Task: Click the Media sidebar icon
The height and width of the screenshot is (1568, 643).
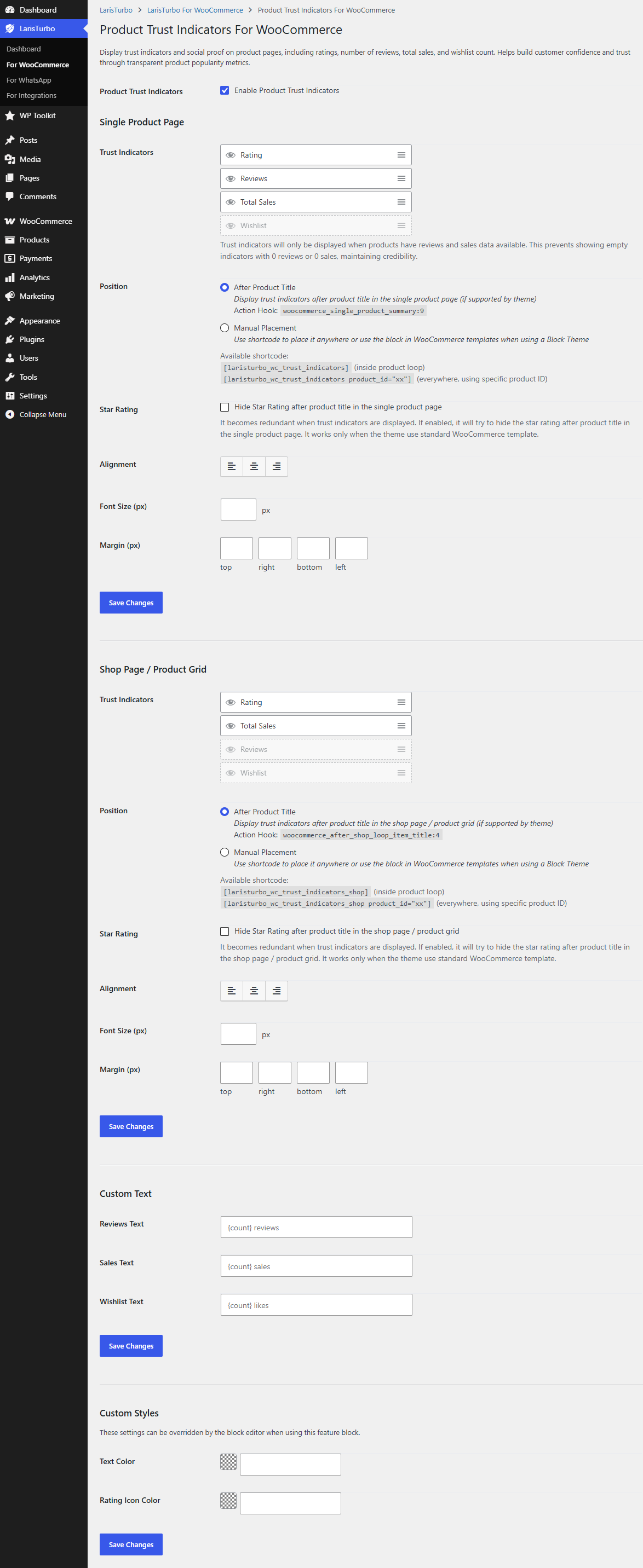Action: click(x=10, y=159)
